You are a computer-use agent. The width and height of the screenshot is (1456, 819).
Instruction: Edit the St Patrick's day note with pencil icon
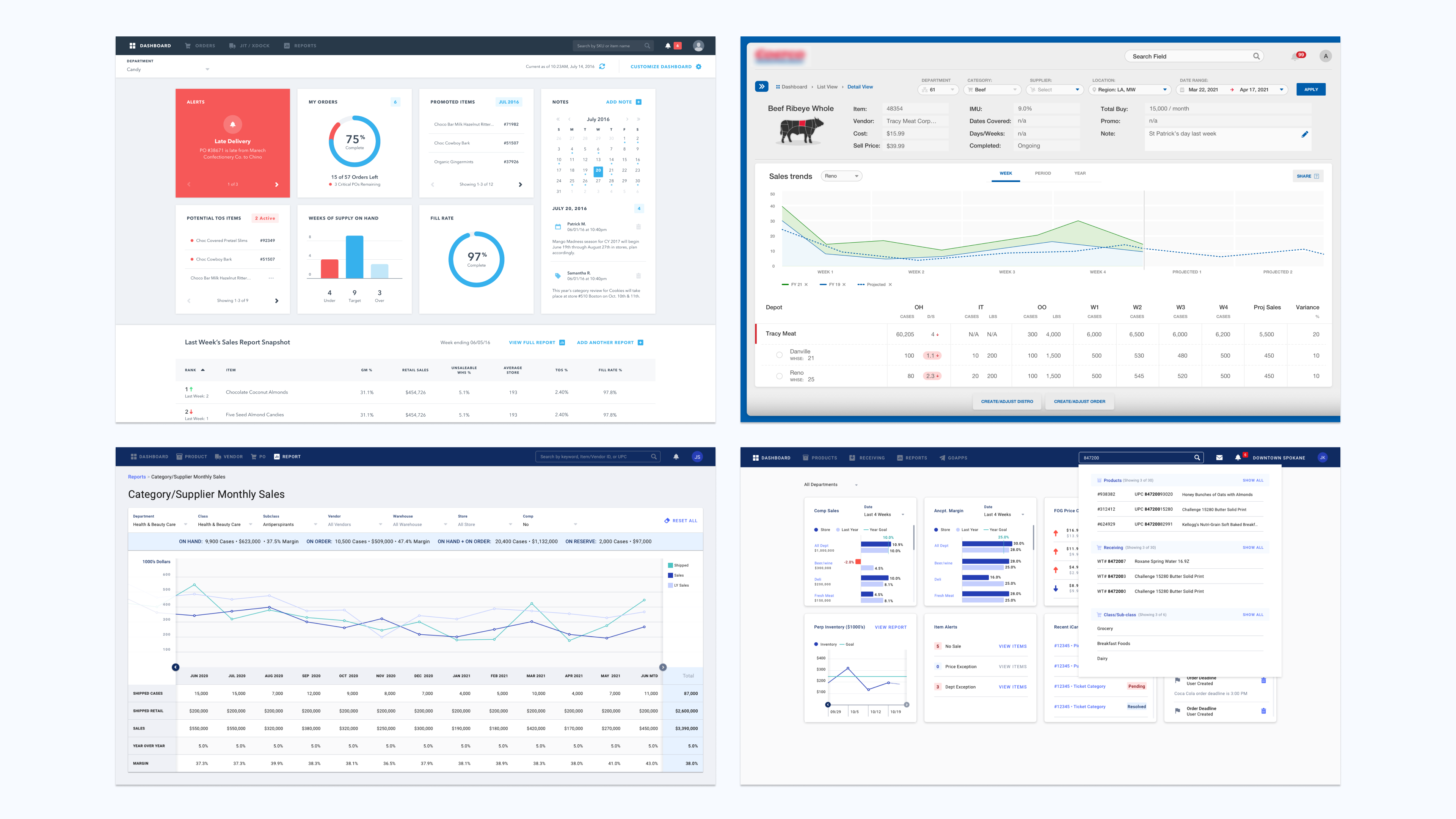[x=1304, y=134]
